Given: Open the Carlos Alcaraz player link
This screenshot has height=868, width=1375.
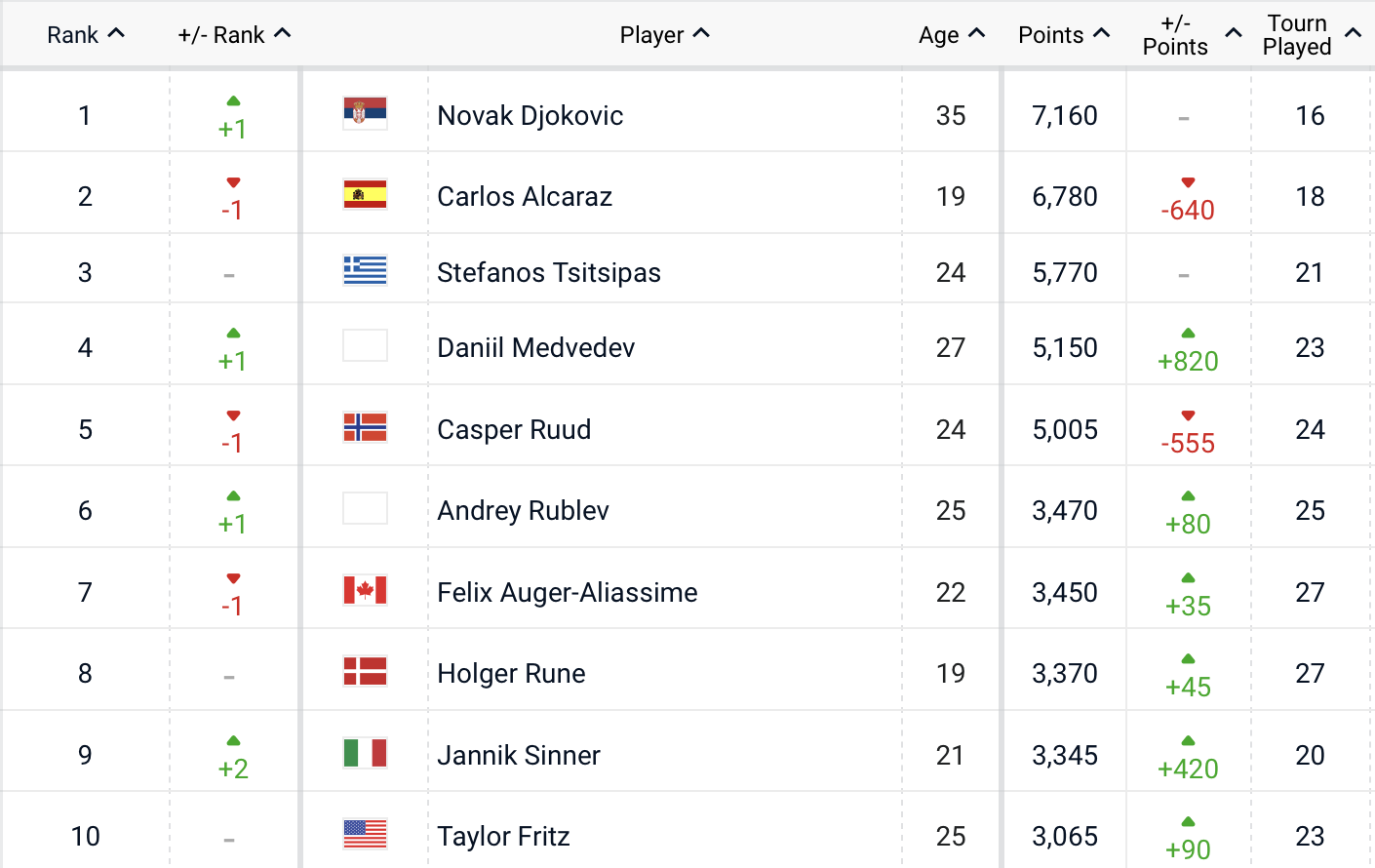Looking at the screenshot, I should coord(524,197).
